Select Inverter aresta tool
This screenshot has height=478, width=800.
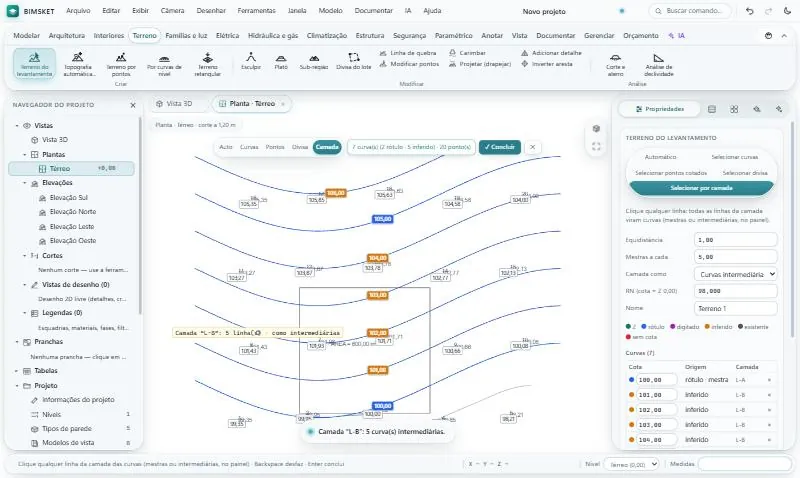pyautogui.click(x=546, y=64)
